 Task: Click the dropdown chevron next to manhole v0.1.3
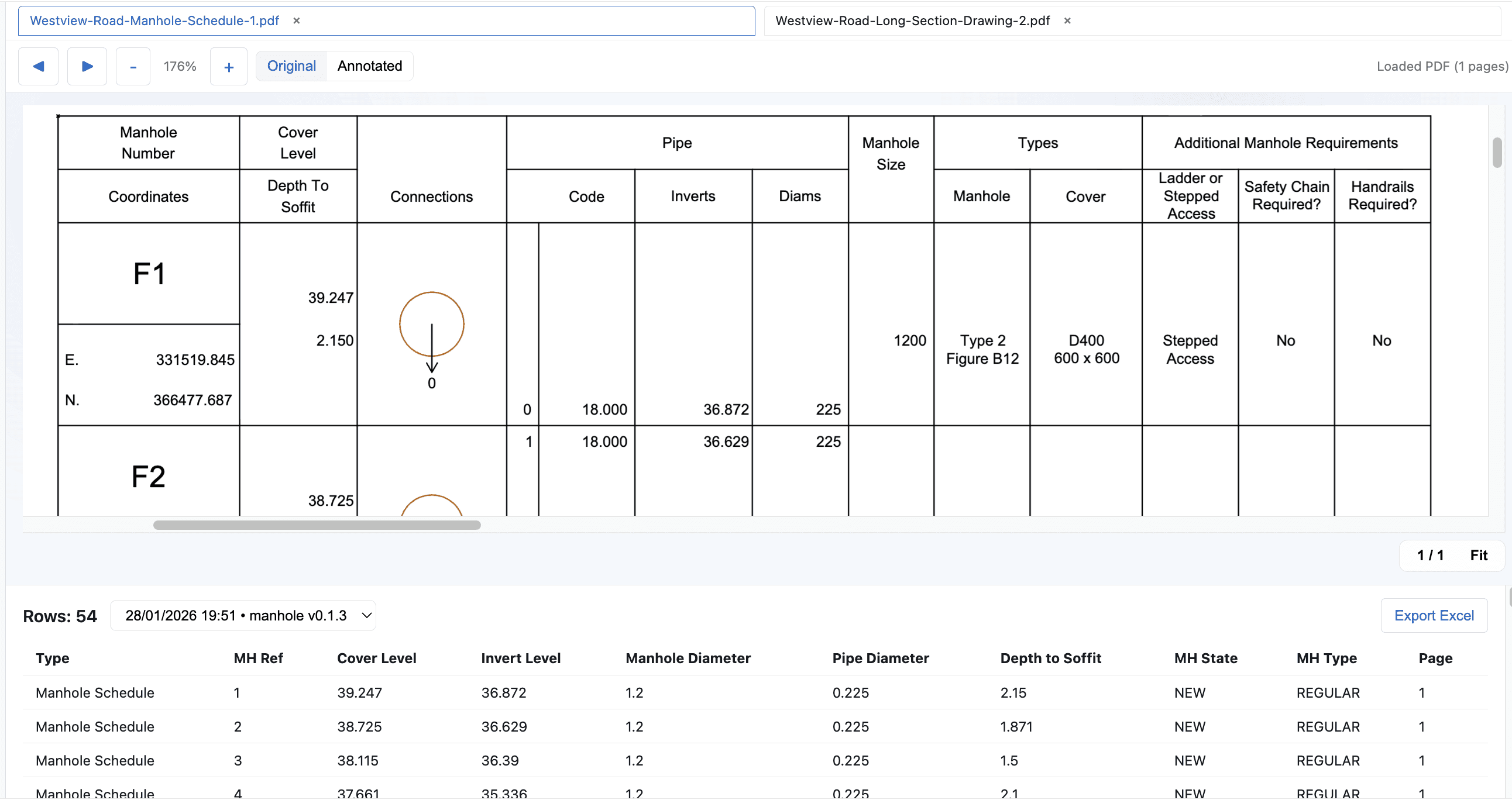pos(367,615)
